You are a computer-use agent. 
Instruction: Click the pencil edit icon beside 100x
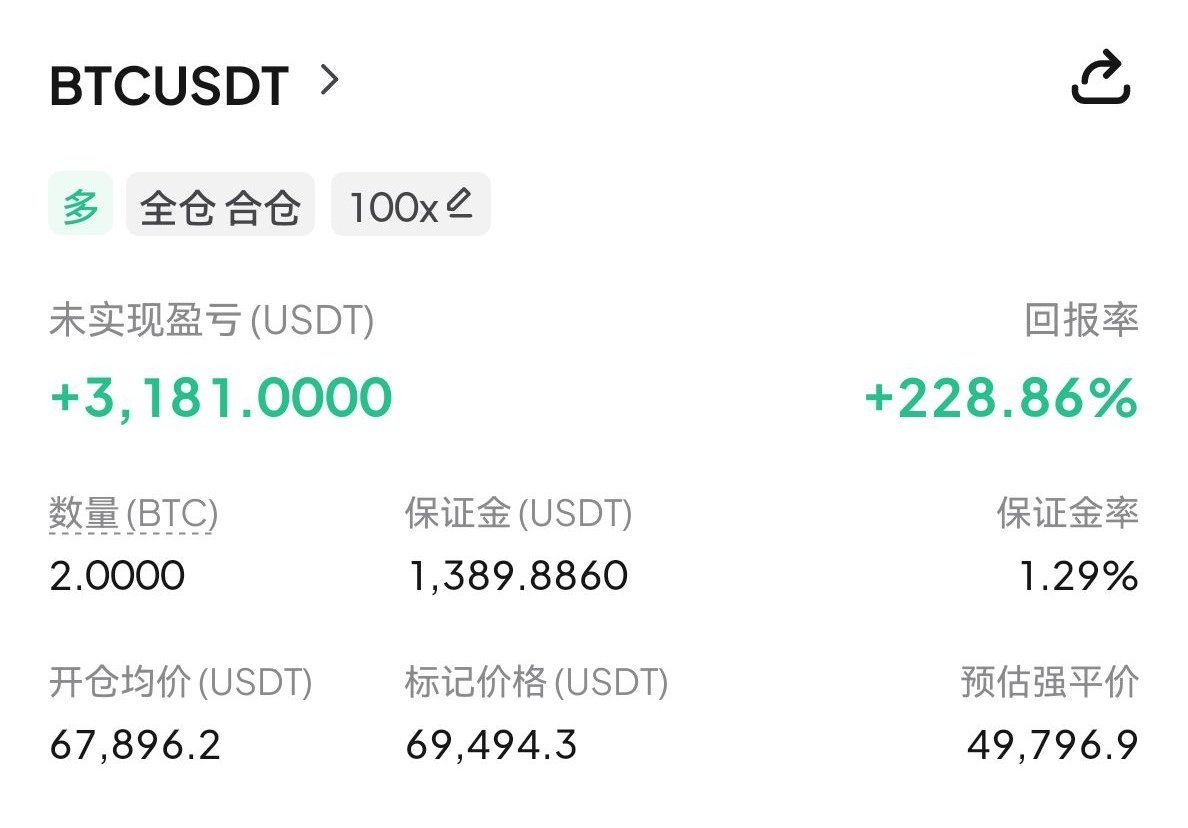[459, 205]
